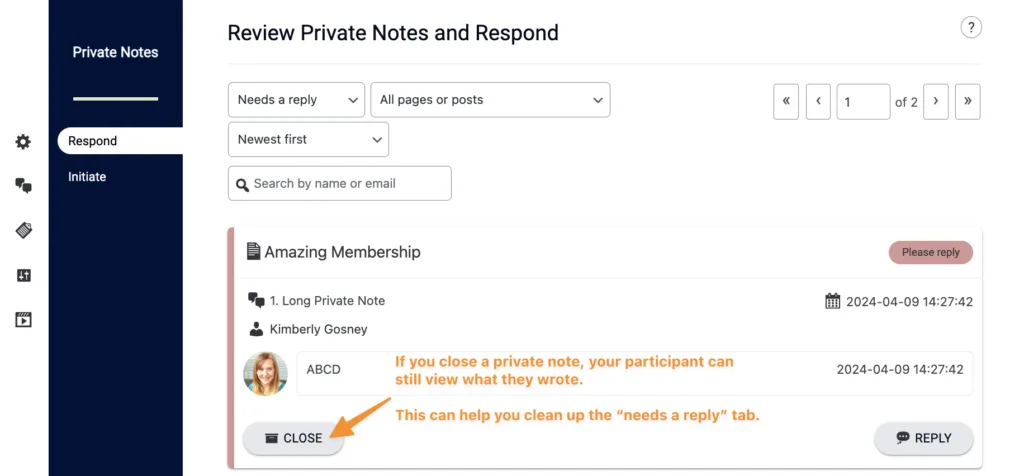This screenshot has height=476, width=1024.
Task: Switch to the Initiate tab
Action: (x=87, y=177)
